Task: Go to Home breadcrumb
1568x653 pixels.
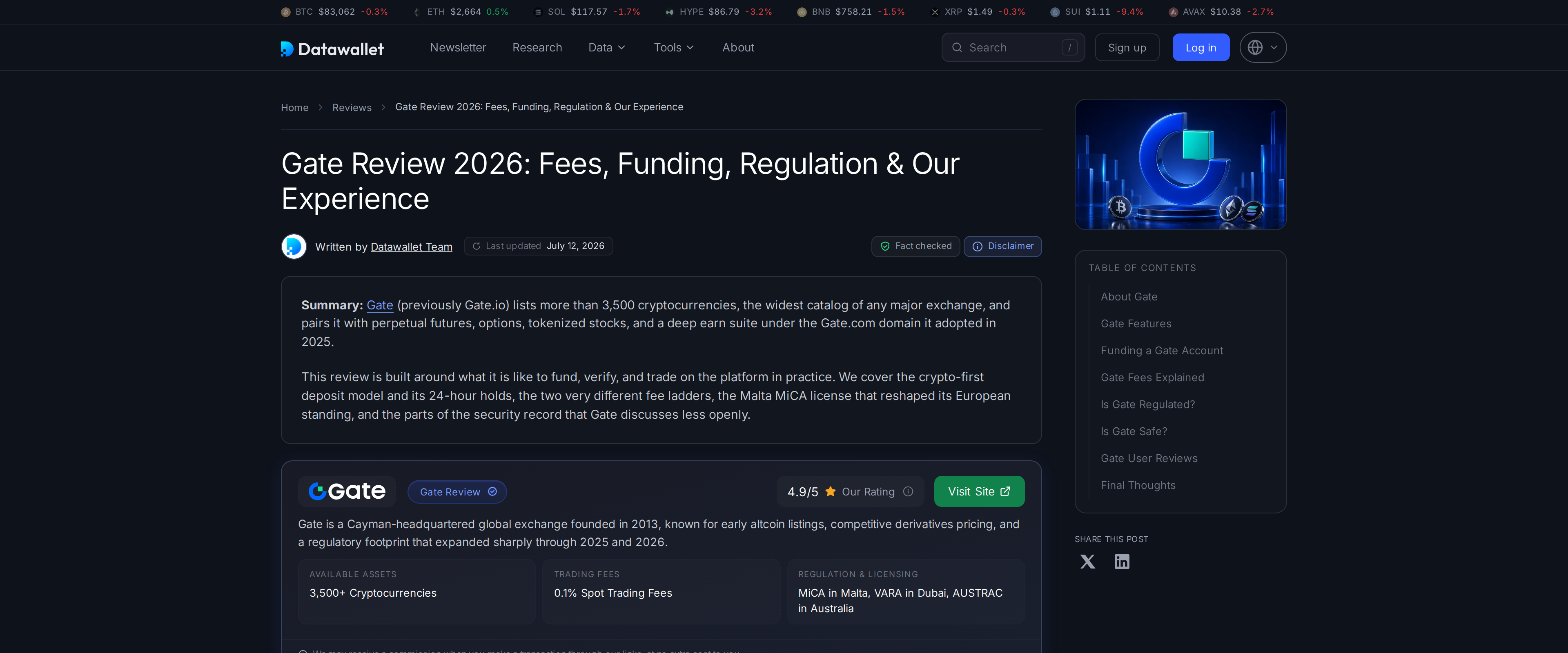Action: pos(294,108)
